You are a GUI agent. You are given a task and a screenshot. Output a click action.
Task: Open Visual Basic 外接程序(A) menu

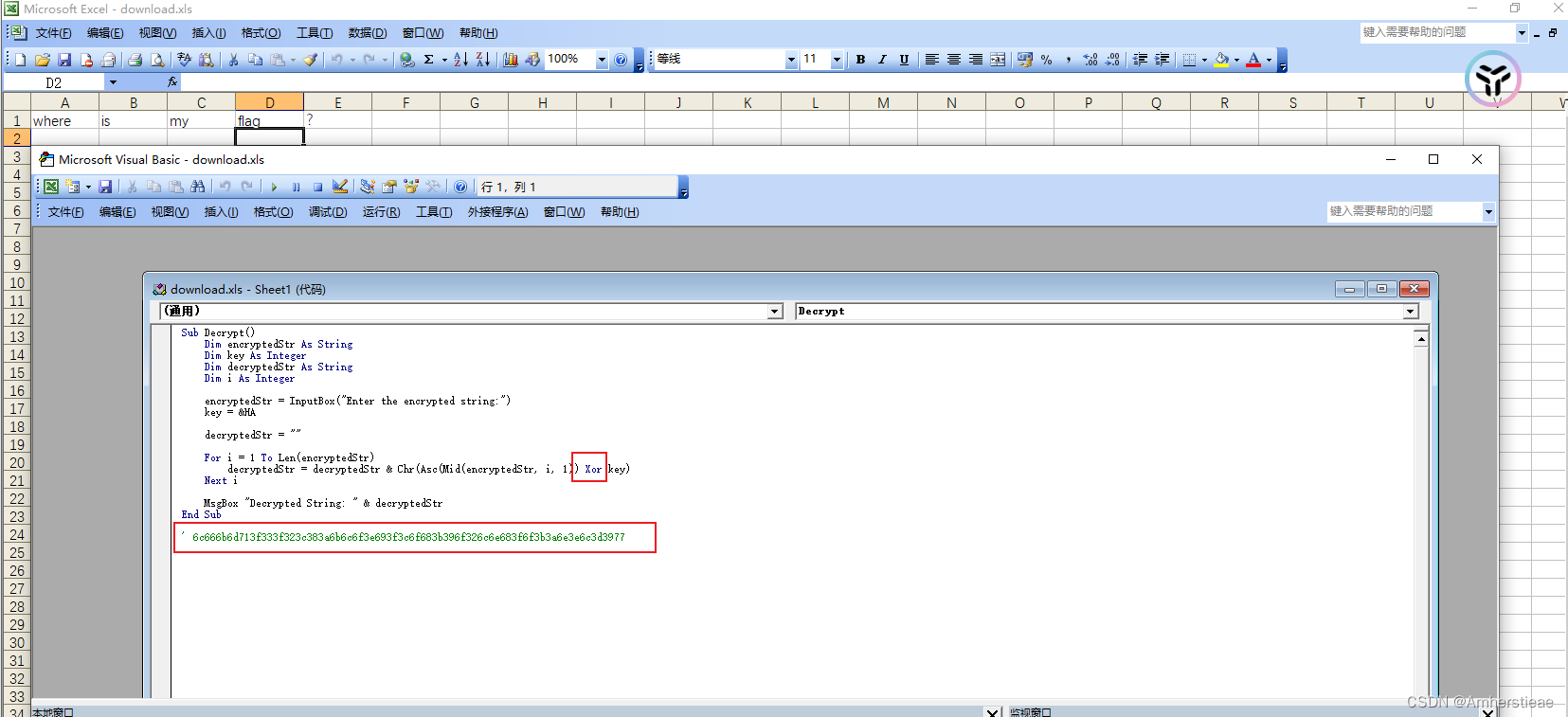click(498, 212)
